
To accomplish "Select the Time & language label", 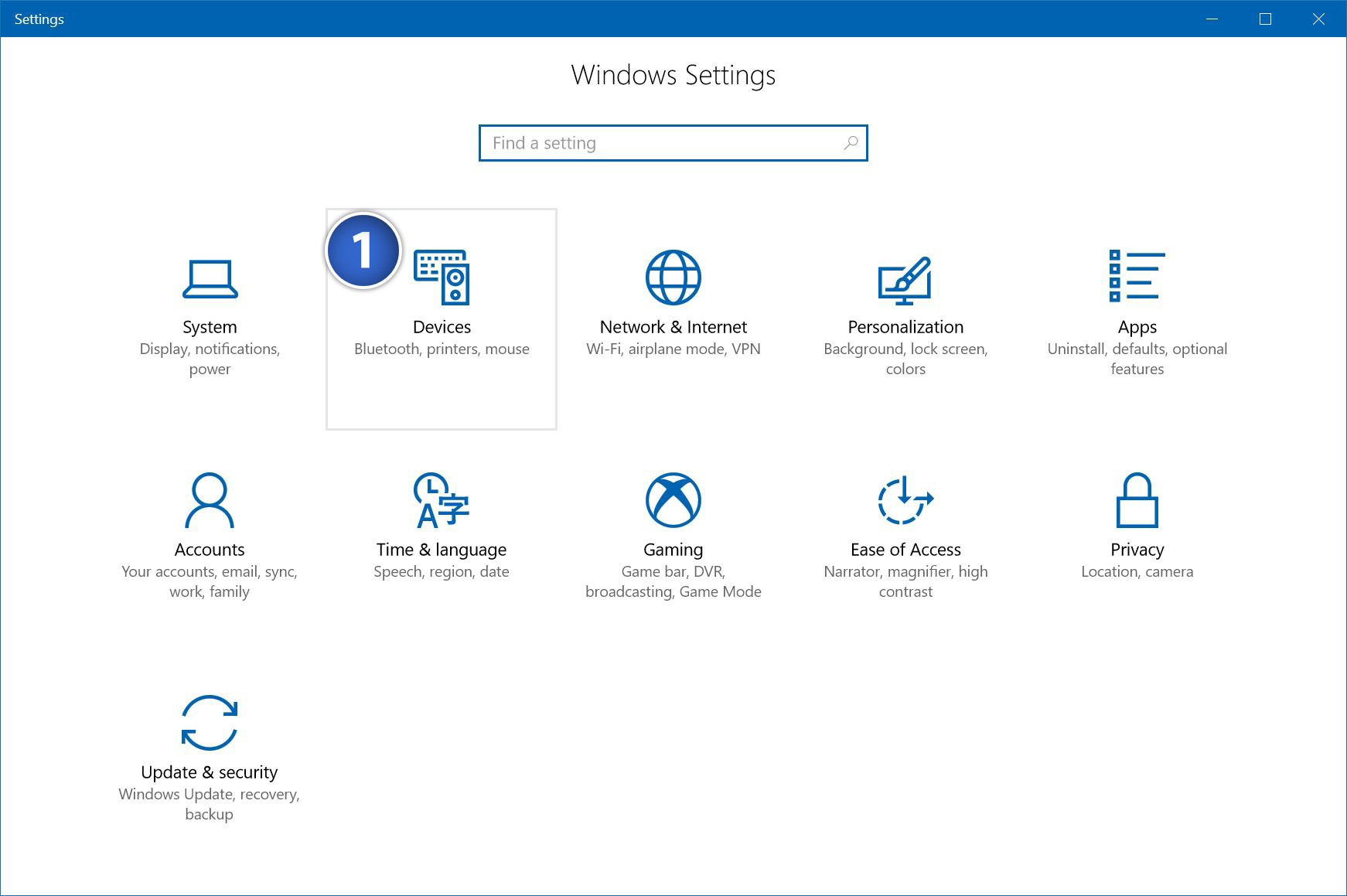I will (442, 550).
